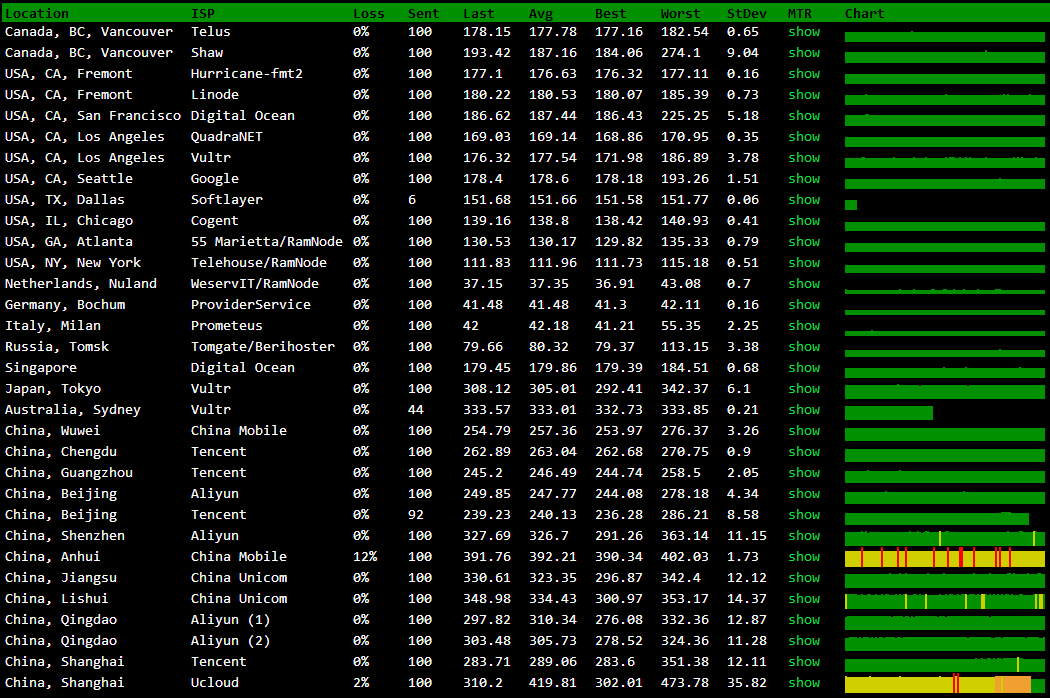Select the 'Italy, Milan' location text

53,326
